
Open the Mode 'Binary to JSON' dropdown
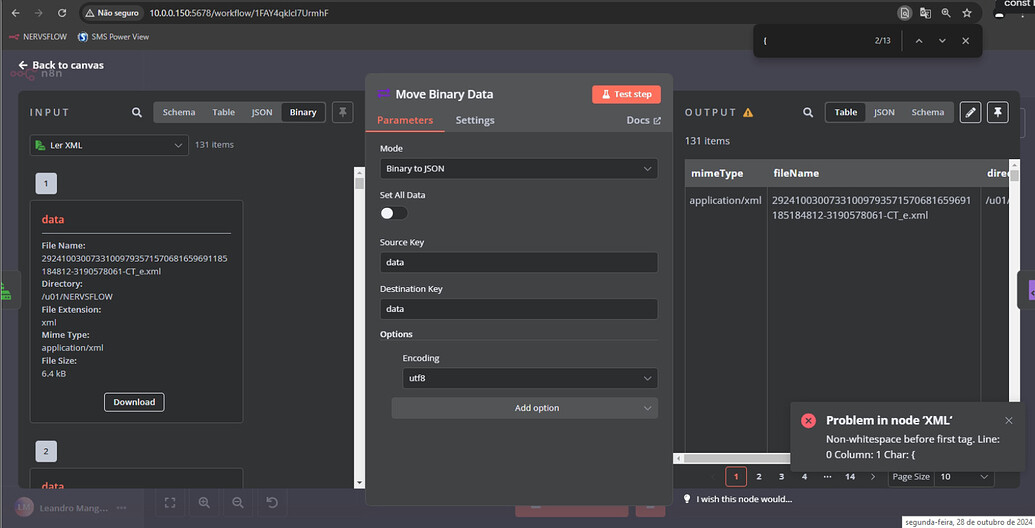519,168
